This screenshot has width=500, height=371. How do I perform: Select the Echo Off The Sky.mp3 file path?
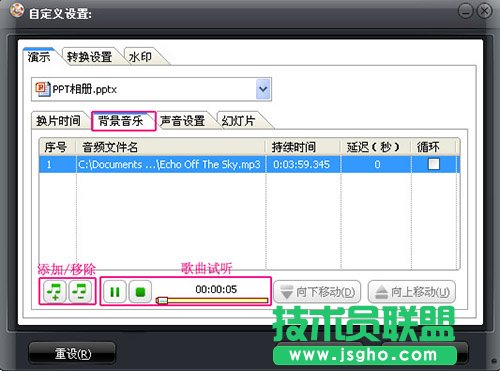pos(169,164)
